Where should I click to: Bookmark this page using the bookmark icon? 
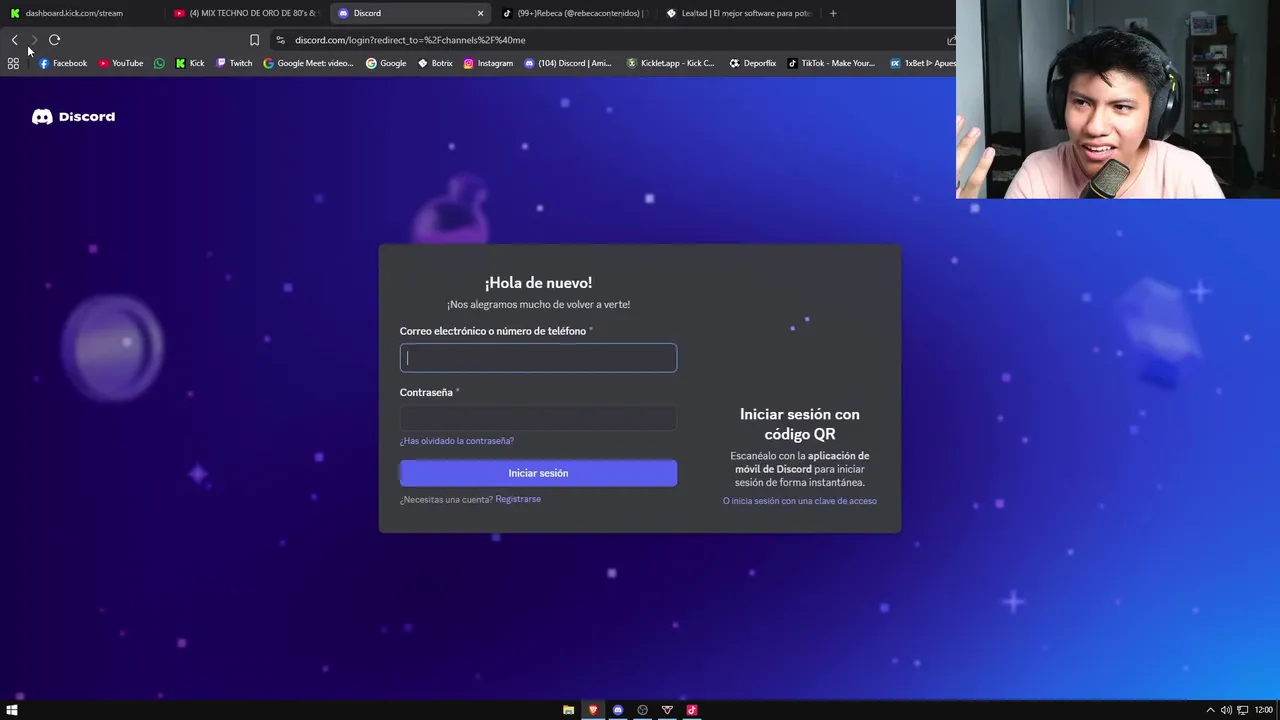(x=254, y=40)
